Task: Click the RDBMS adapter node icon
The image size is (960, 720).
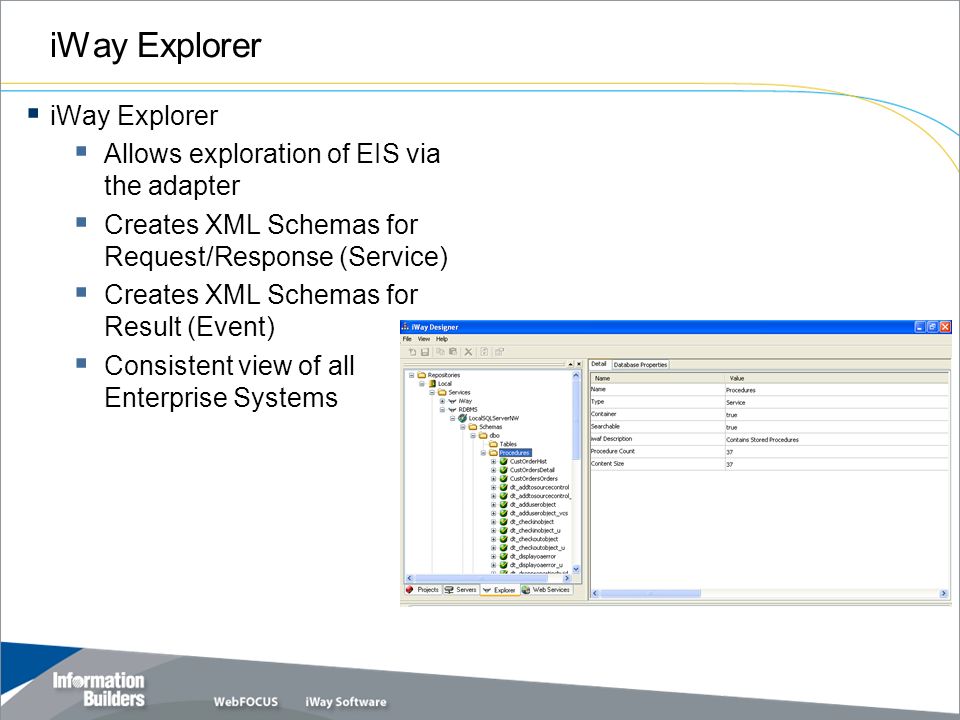Action: point(452,410)
